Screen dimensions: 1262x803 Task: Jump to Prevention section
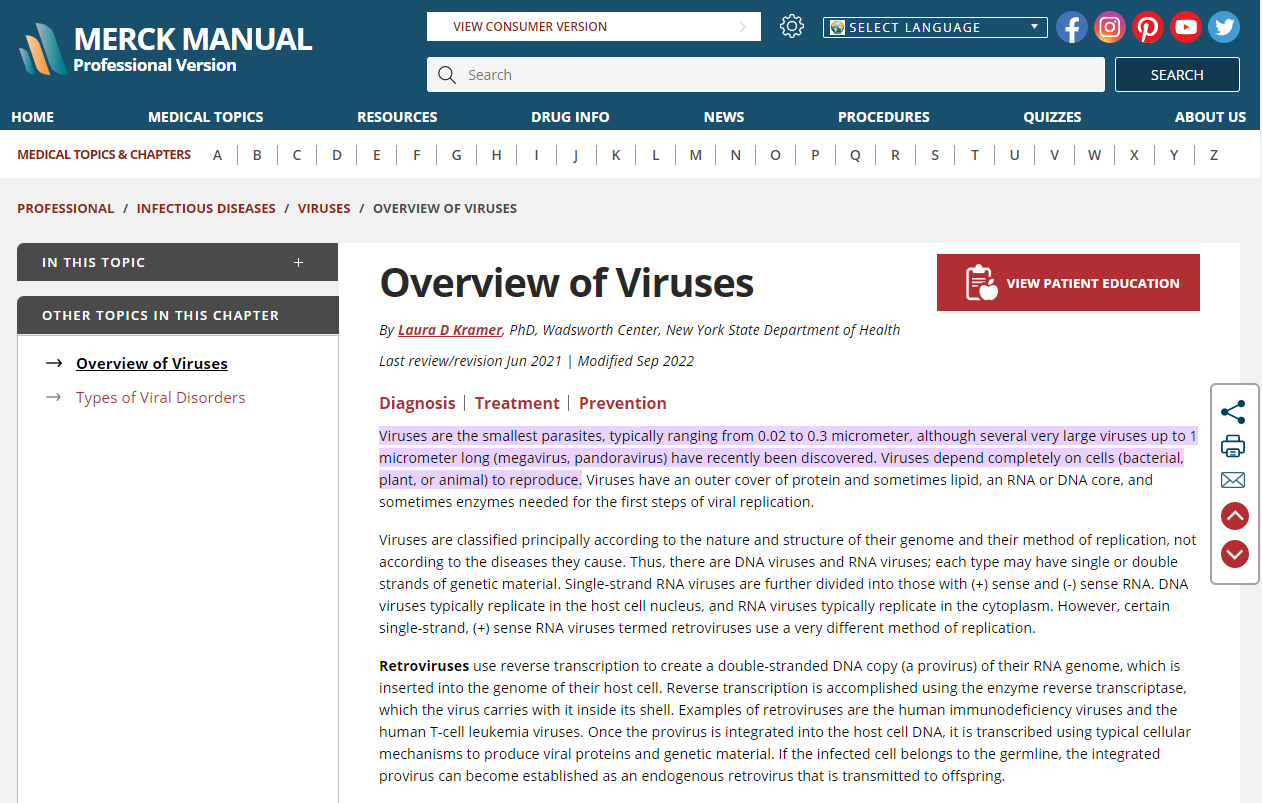pos(623,403)
